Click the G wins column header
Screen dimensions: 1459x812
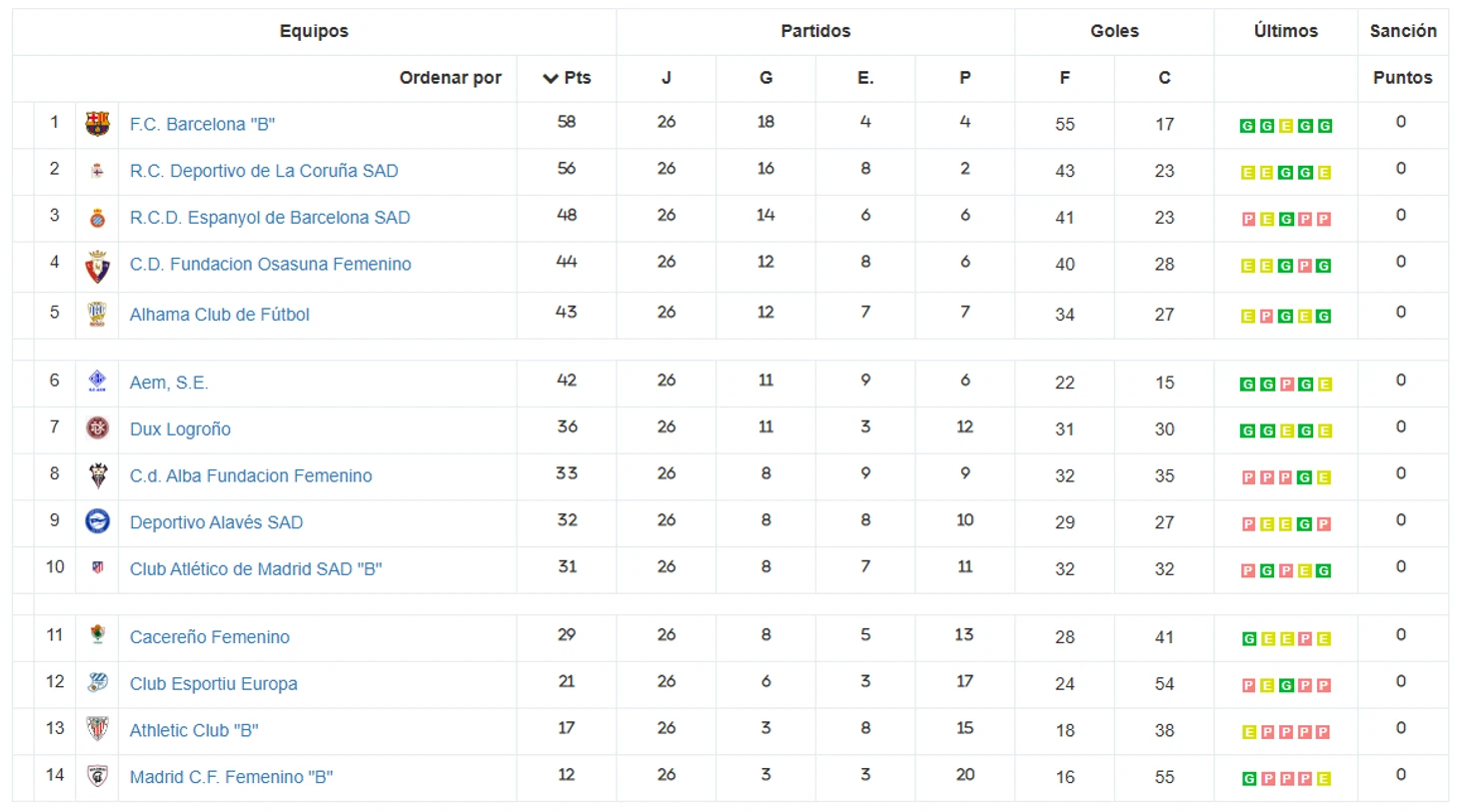pos(765,78)
